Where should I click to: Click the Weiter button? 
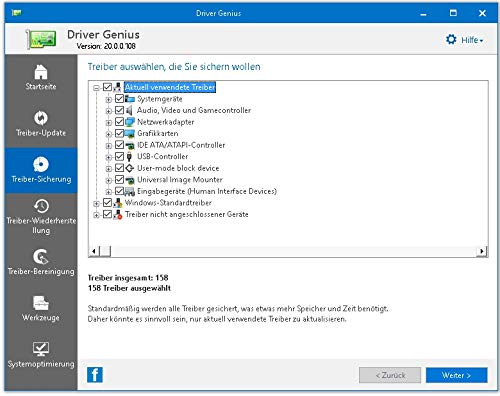click(x=456, y=375)
